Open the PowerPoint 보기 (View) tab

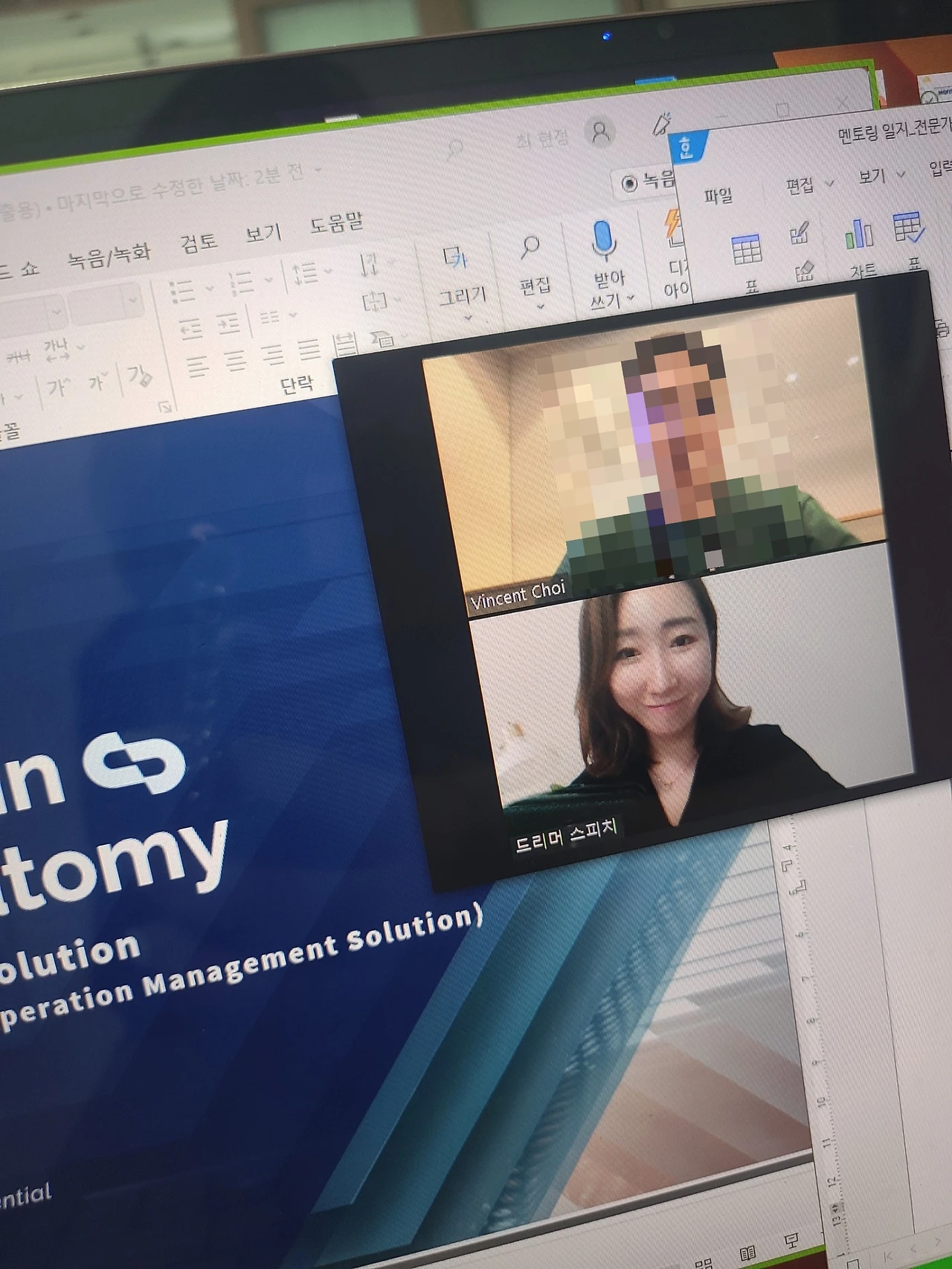263,234
